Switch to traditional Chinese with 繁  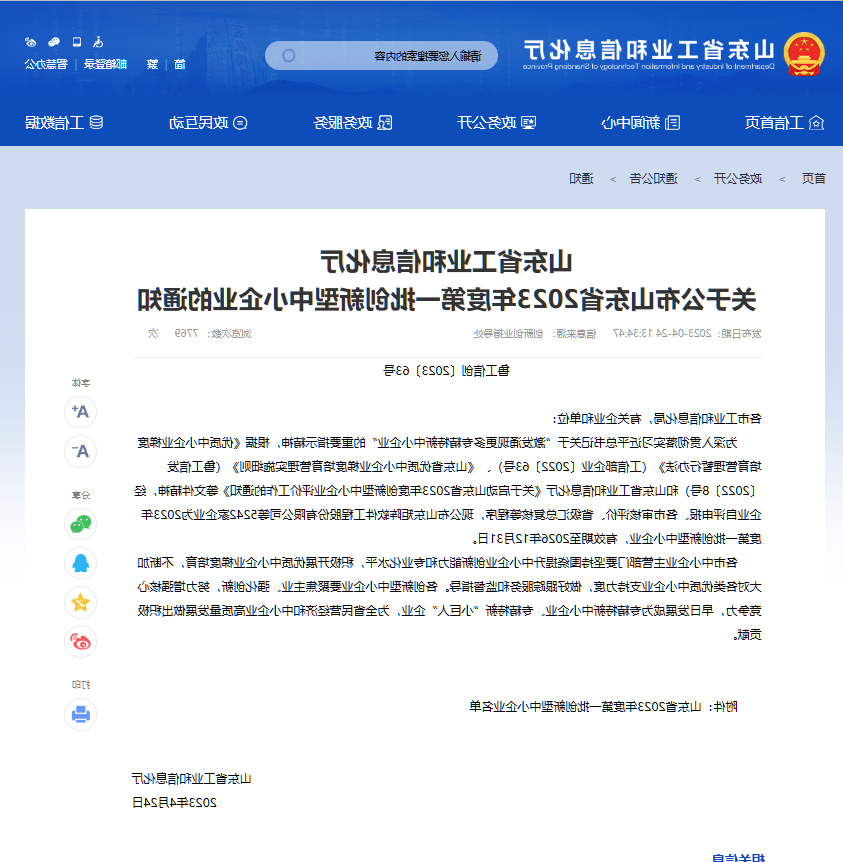(x=152, y=64)
